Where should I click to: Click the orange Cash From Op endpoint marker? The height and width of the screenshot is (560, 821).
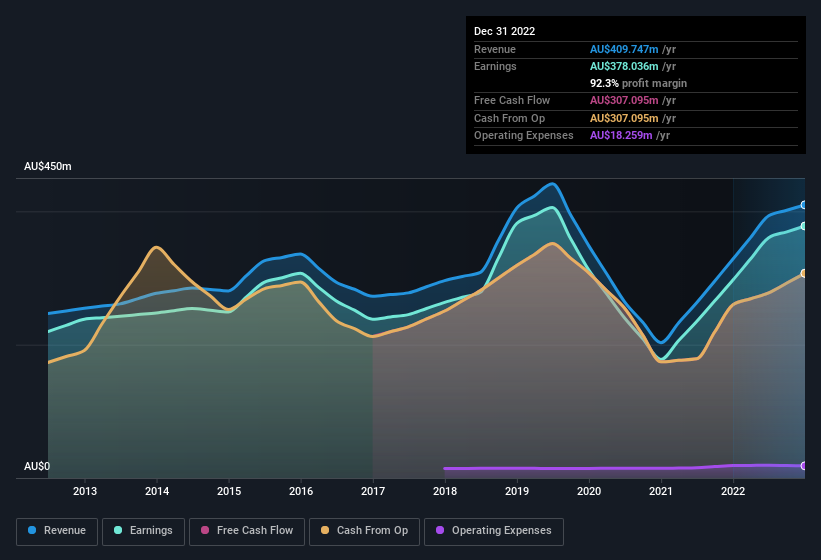point(803,273)
